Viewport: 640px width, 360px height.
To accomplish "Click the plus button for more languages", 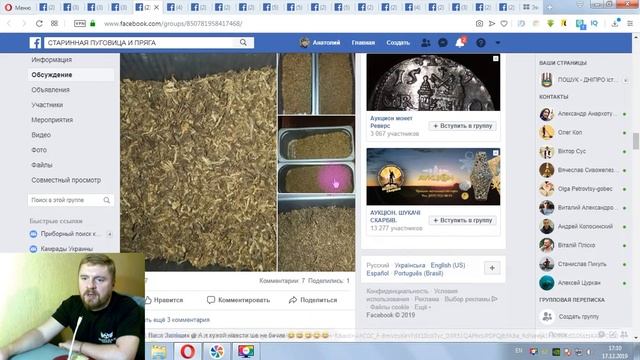I will tap(492, 268).
